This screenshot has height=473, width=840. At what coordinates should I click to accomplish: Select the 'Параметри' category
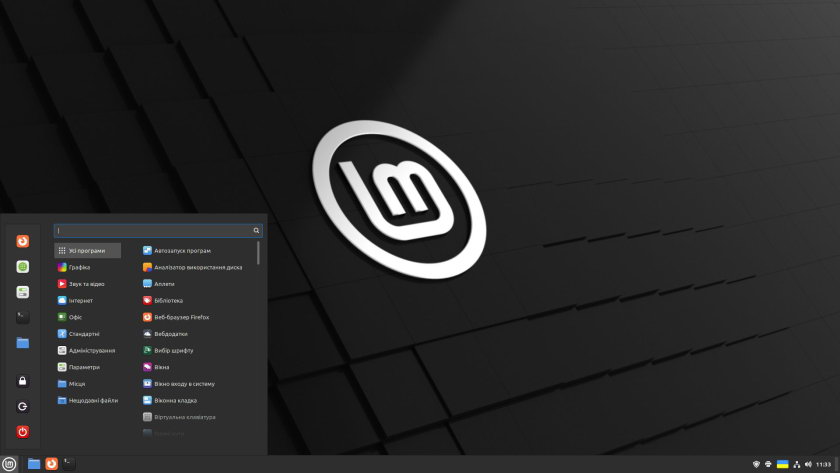point(88,367)
